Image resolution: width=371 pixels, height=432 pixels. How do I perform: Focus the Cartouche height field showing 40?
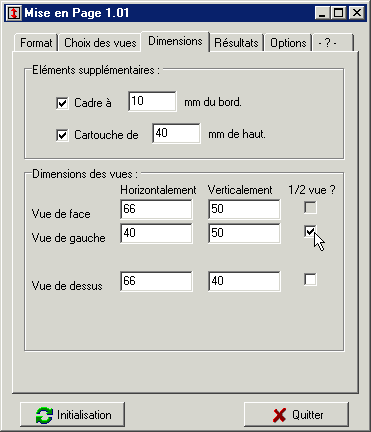click(176, 133)
